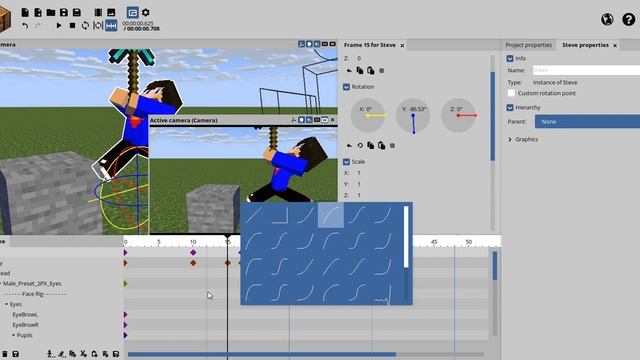Screen dimensions: 640x360
Task: Open a project via the folder icon
Action: point(51,12)
